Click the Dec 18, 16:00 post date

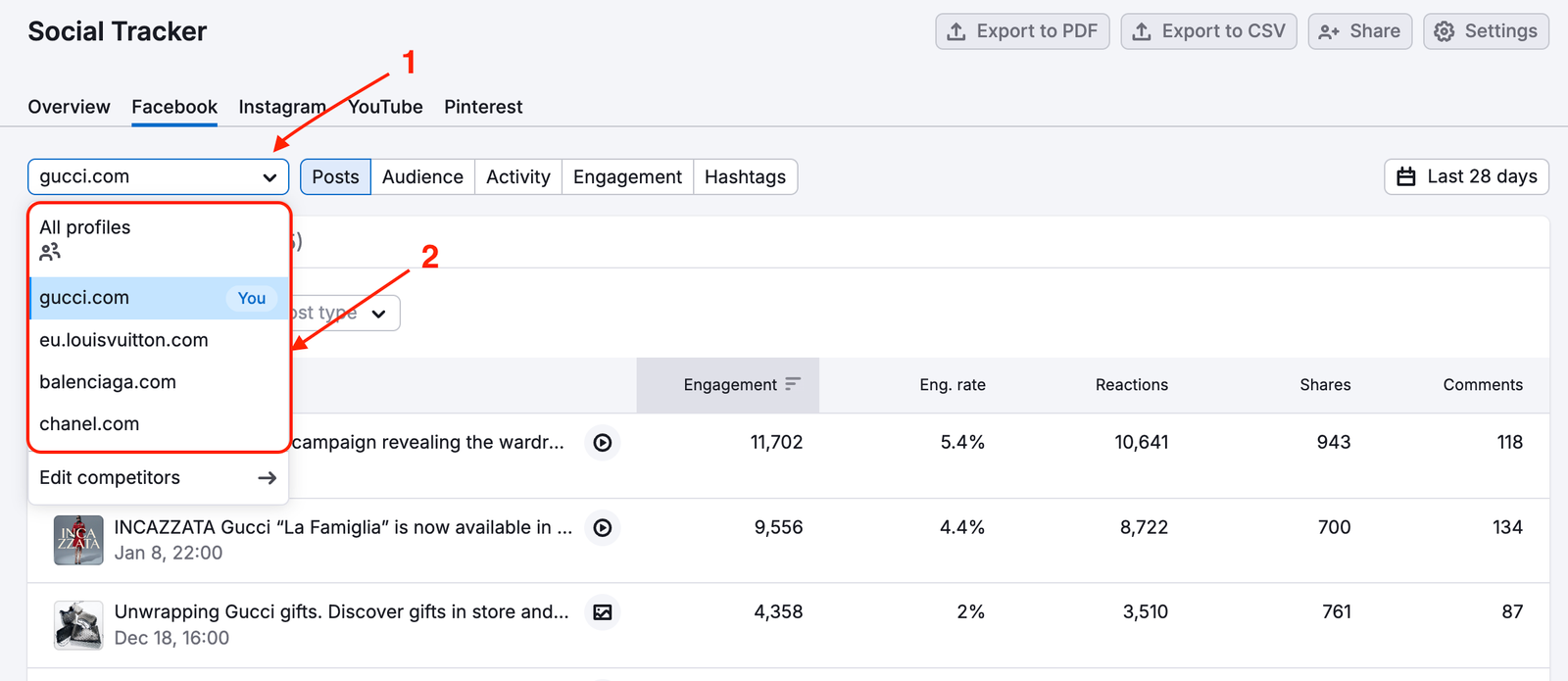pos(171,638)
